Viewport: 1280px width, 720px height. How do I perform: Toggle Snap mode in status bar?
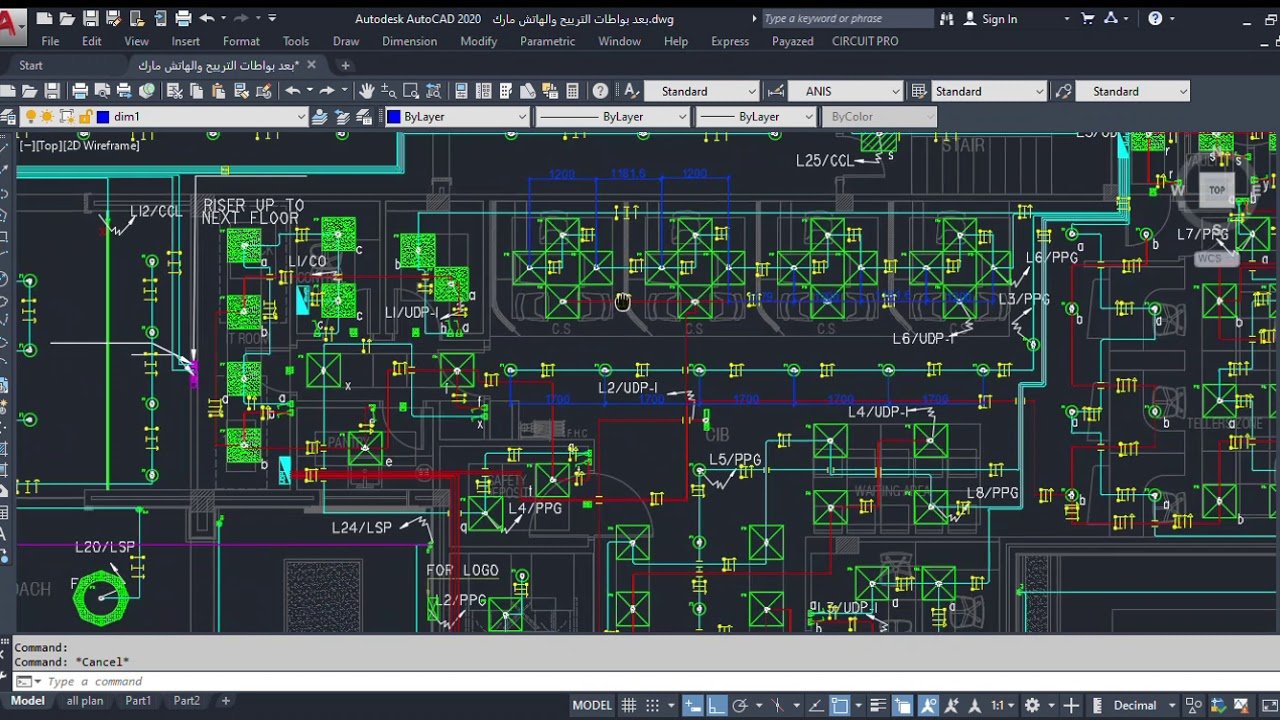point(653,705)
